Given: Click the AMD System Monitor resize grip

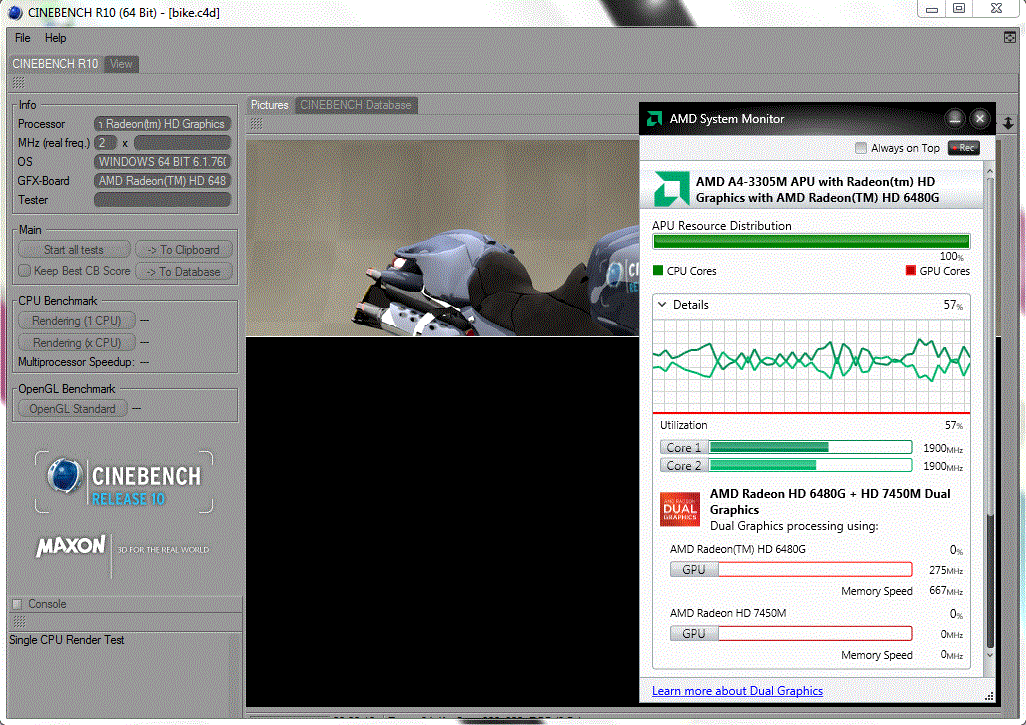Looking at the screenshot, I should (x=989, y=696).
